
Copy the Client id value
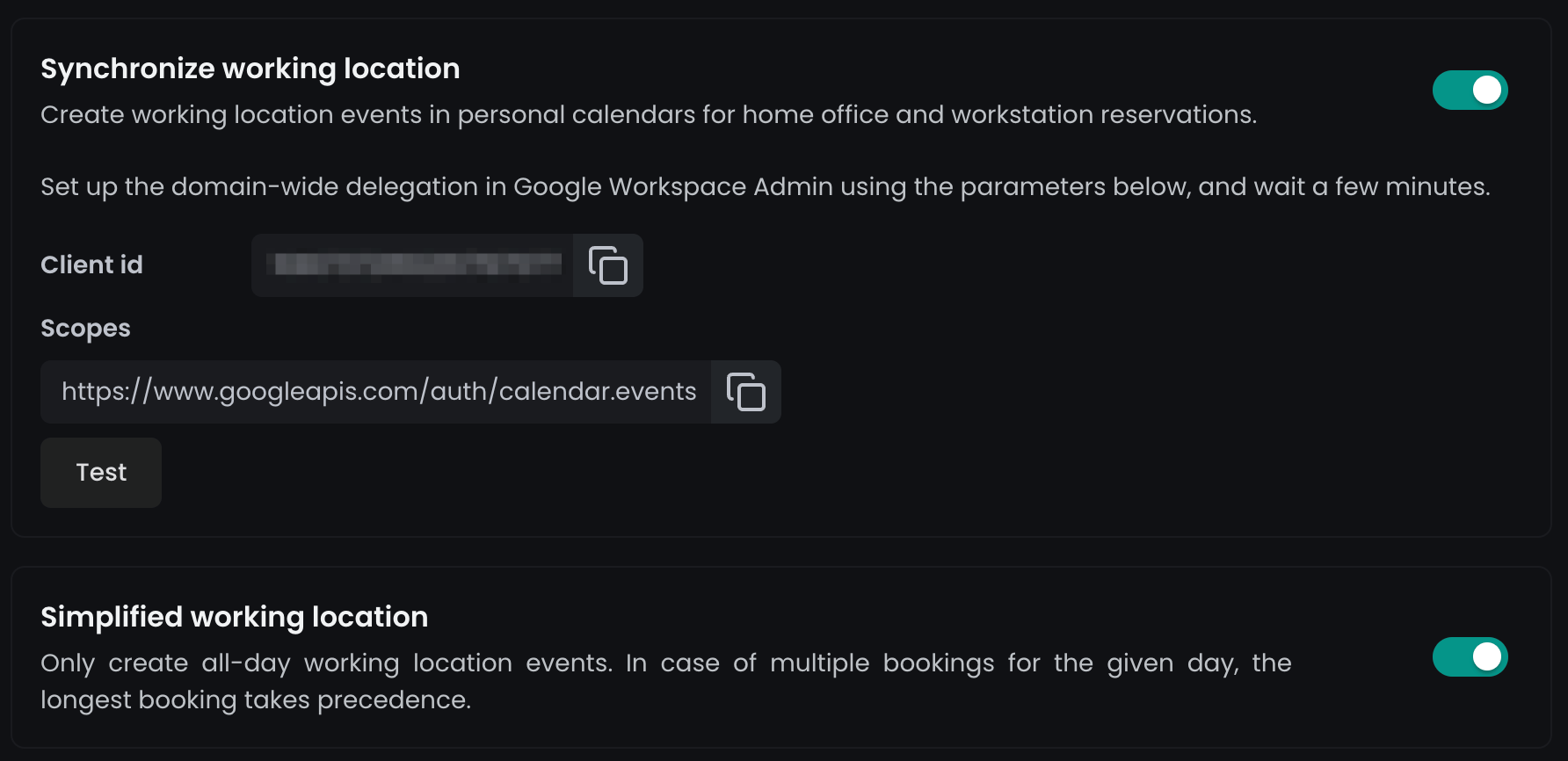tap(607, 265)
